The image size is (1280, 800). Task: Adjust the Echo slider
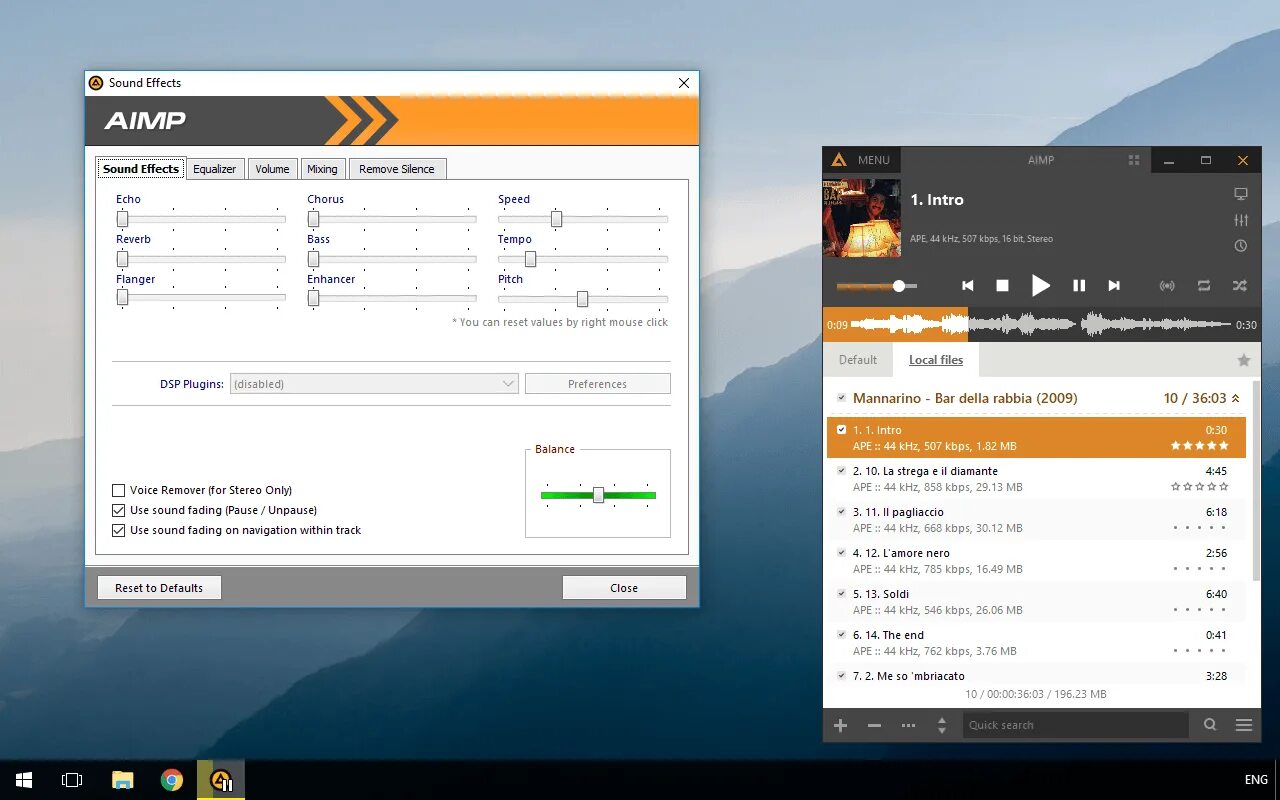tap(201, 219)
